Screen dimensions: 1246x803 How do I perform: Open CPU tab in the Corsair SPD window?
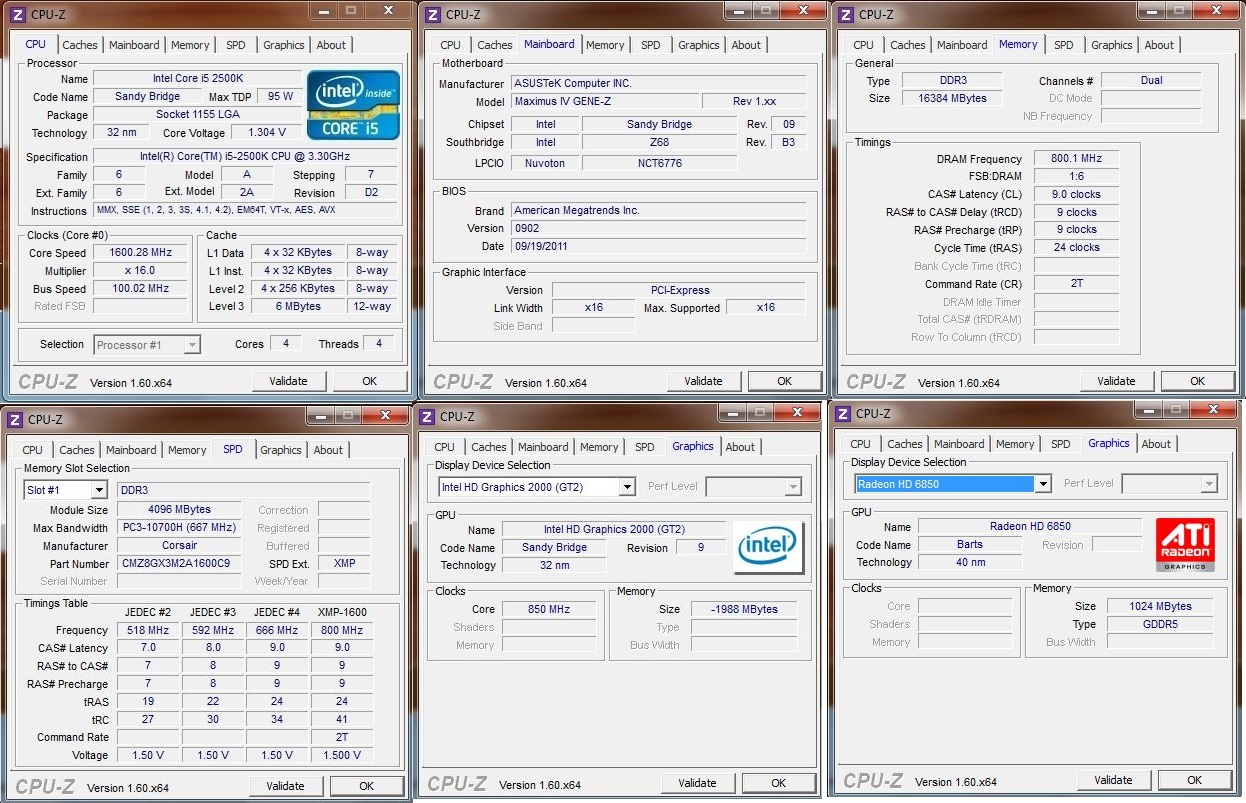[x=33, y=450]
